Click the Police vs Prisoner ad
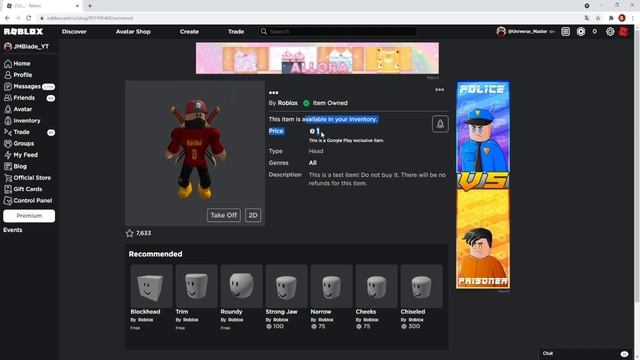The image size is (640, 360). point(483,185)
